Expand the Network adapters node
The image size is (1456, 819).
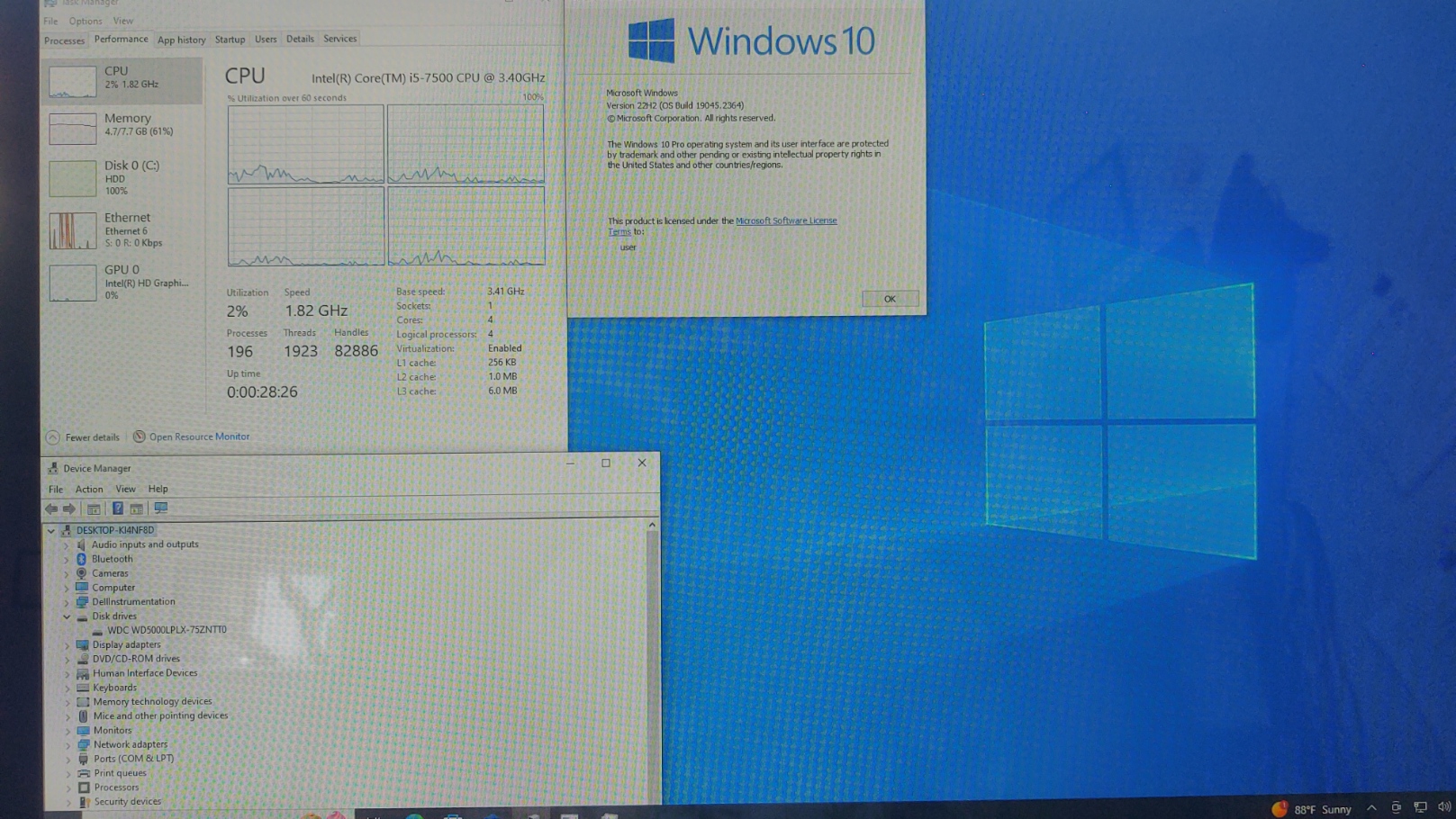pyautogui.click(x=68, y=745)
